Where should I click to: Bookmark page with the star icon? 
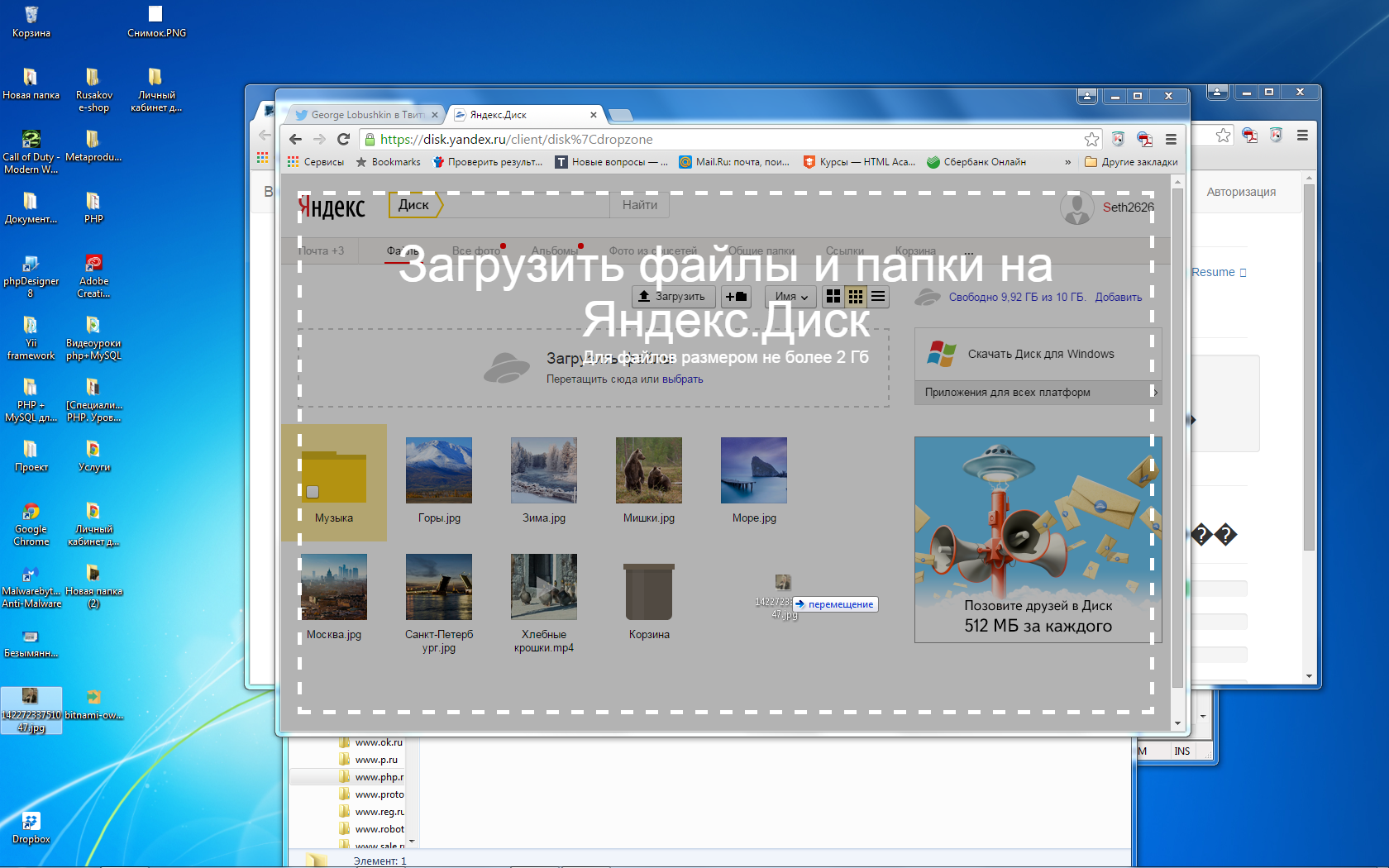pyautogui.click(x=1091, y=139)
